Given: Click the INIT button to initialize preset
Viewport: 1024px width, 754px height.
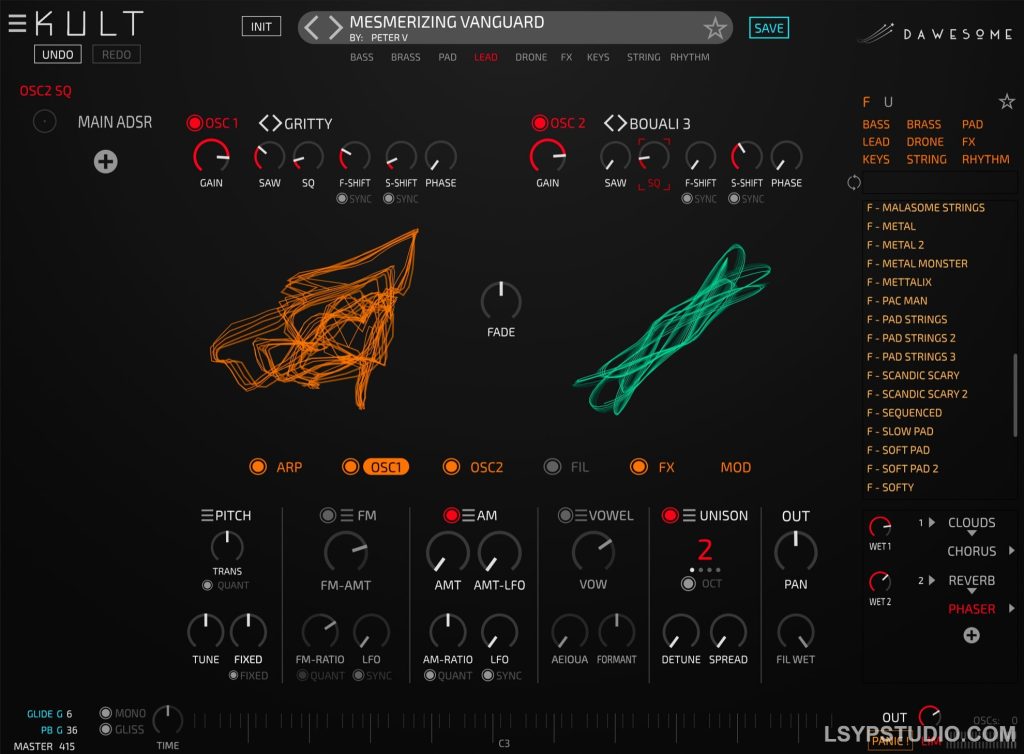Looking at the screenshot, I should click(x=261, y=27).
